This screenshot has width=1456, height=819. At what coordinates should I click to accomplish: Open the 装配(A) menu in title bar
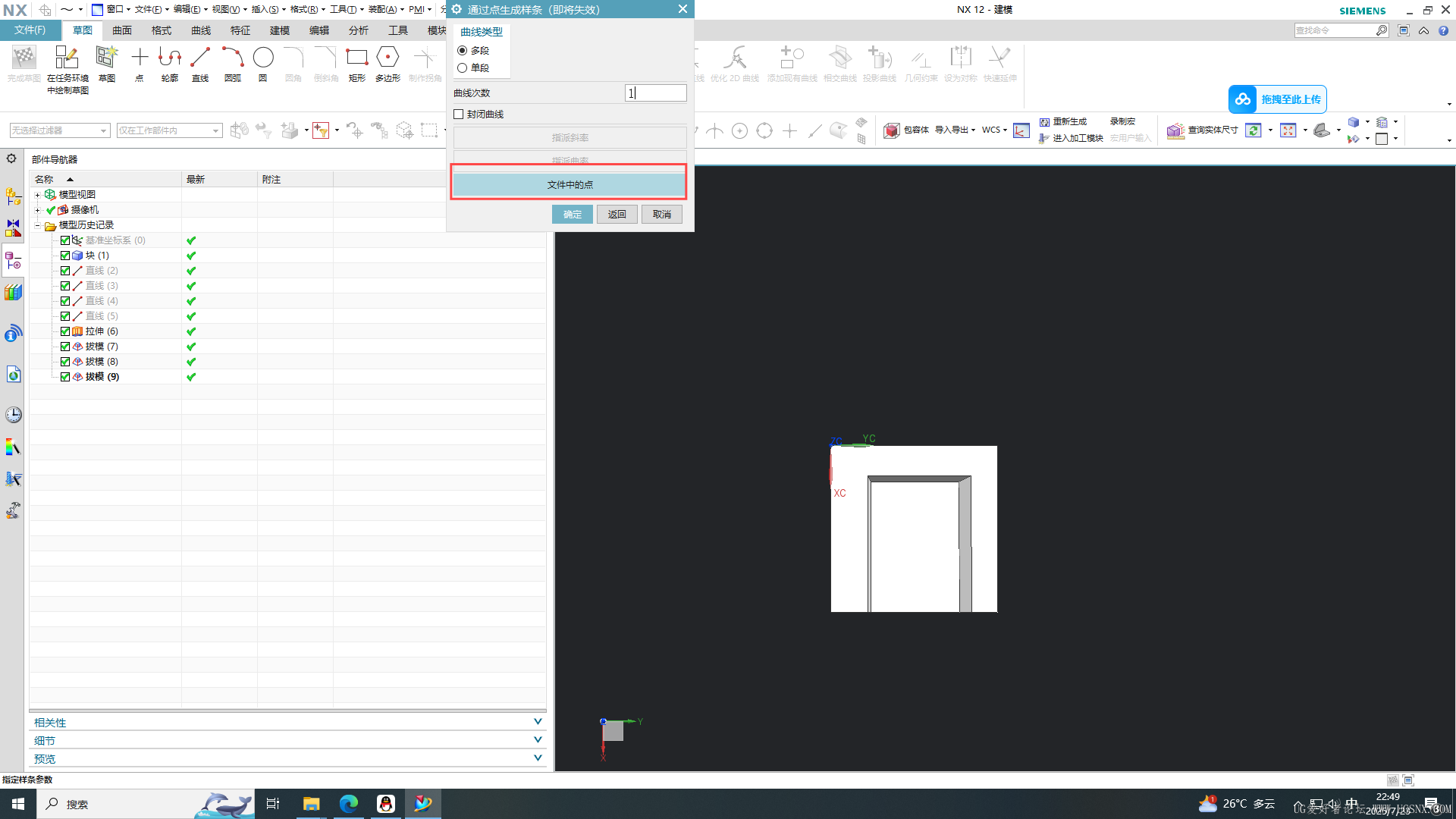pyautogui.click(x=386, y=10)
